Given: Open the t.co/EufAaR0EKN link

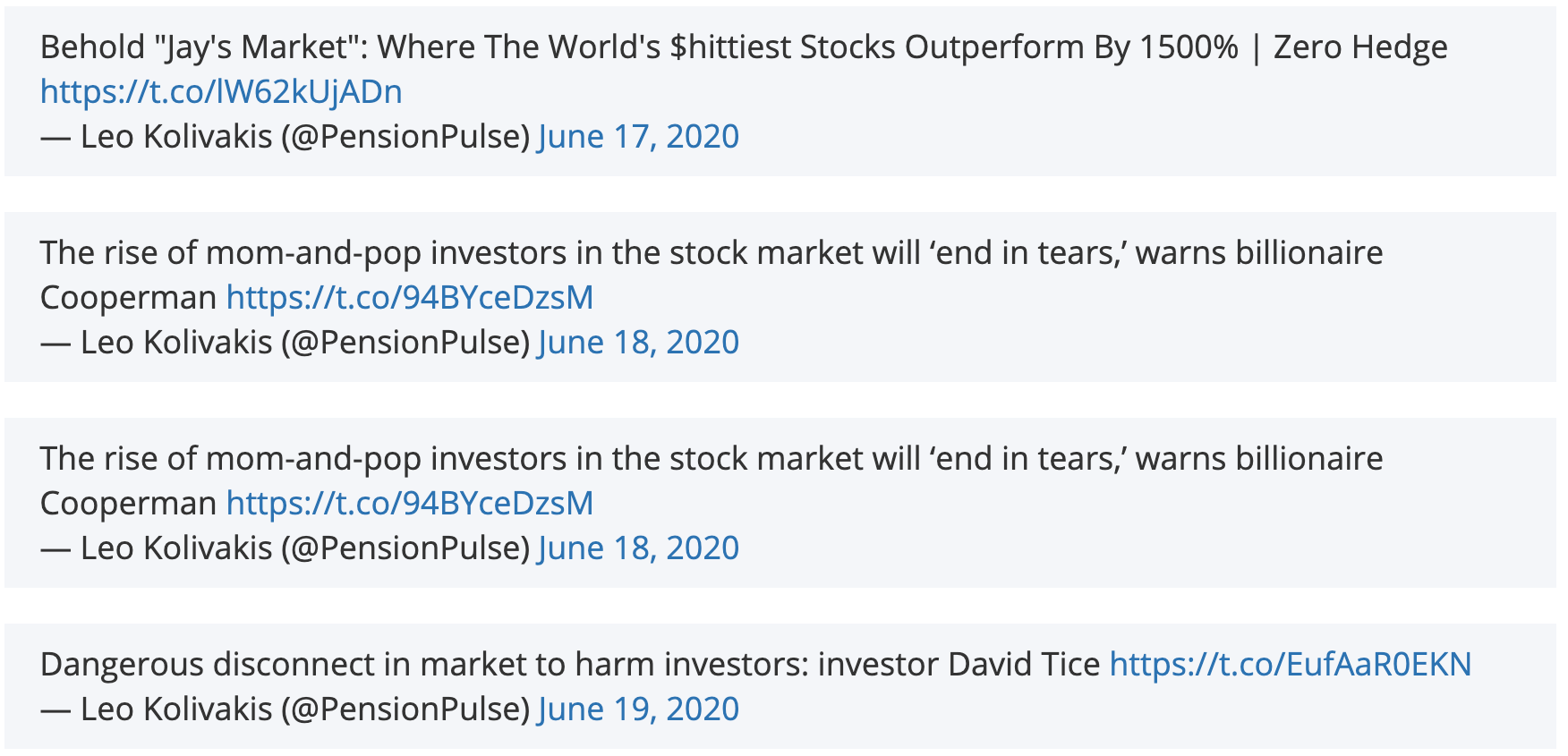Looking at the screenshot, I should [x=1291, y=664].
